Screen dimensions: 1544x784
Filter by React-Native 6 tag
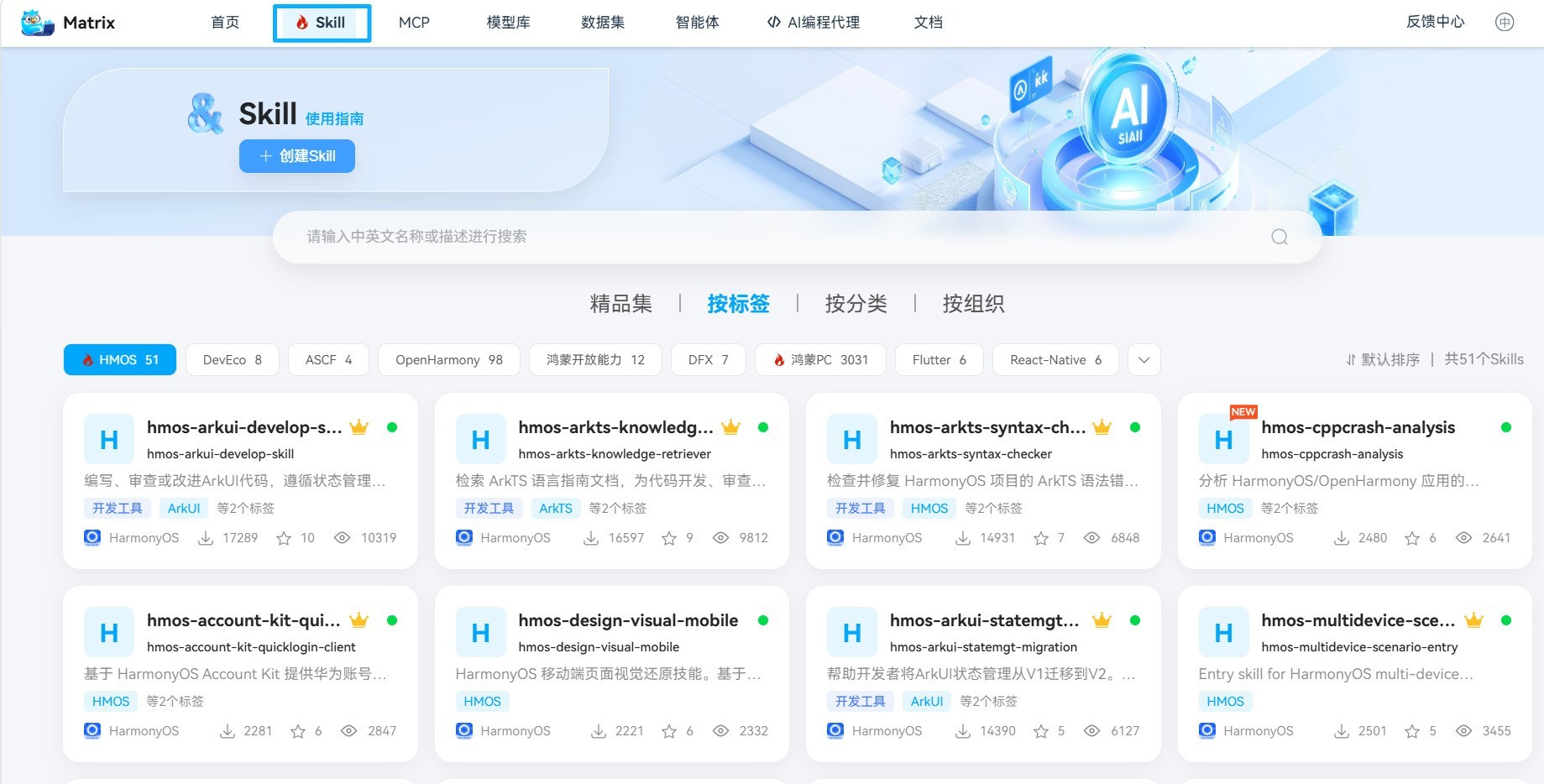(1056, 359)
